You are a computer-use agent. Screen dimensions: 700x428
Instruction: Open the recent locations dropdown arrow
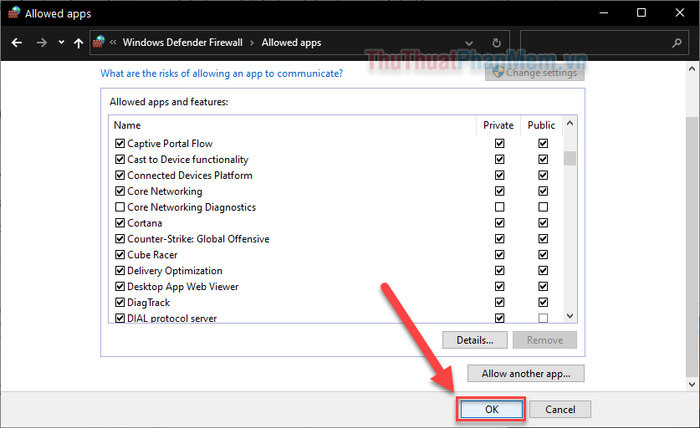click(61, 43)
